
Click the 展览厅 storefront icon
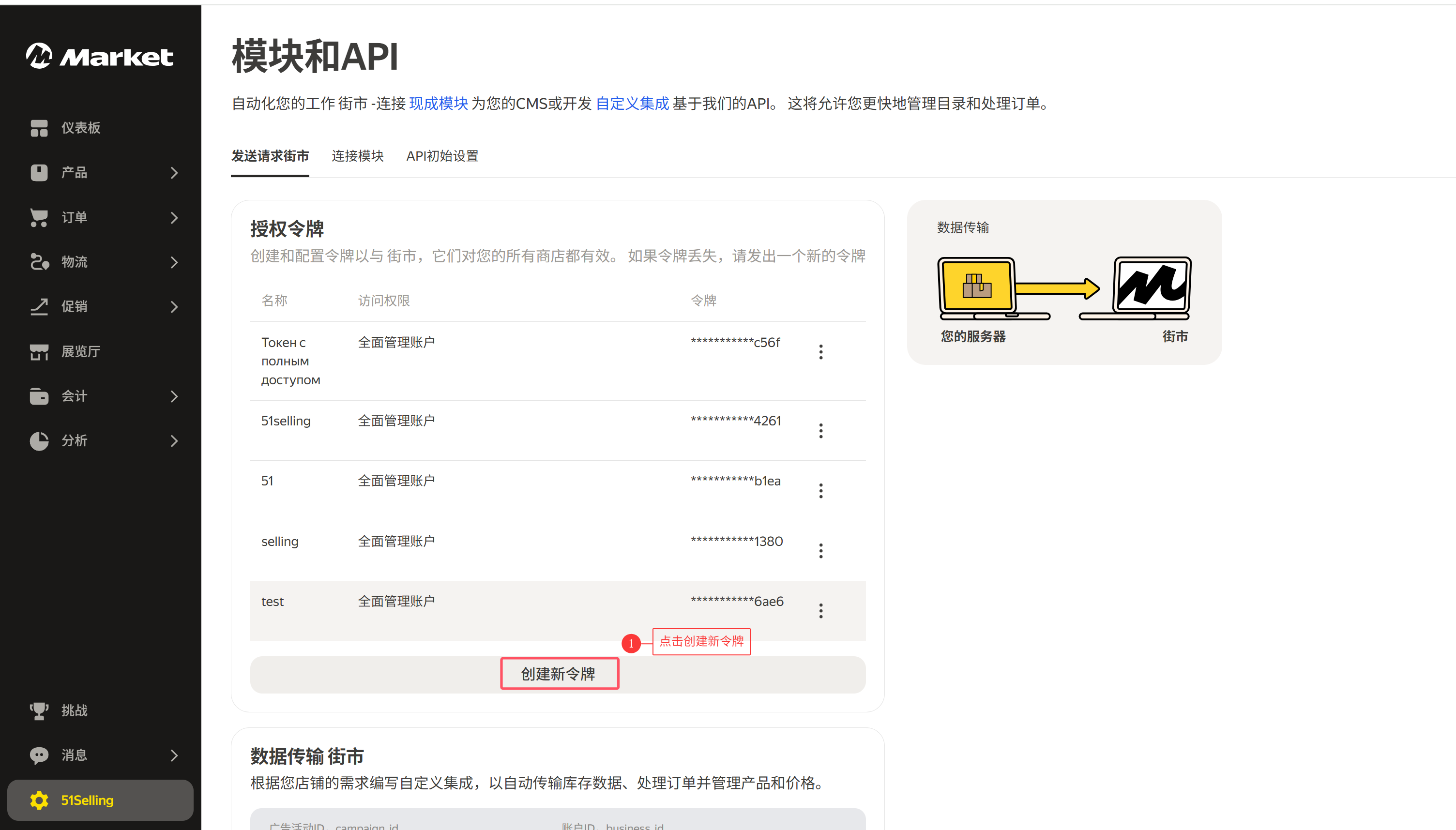[x=39, y=352]
